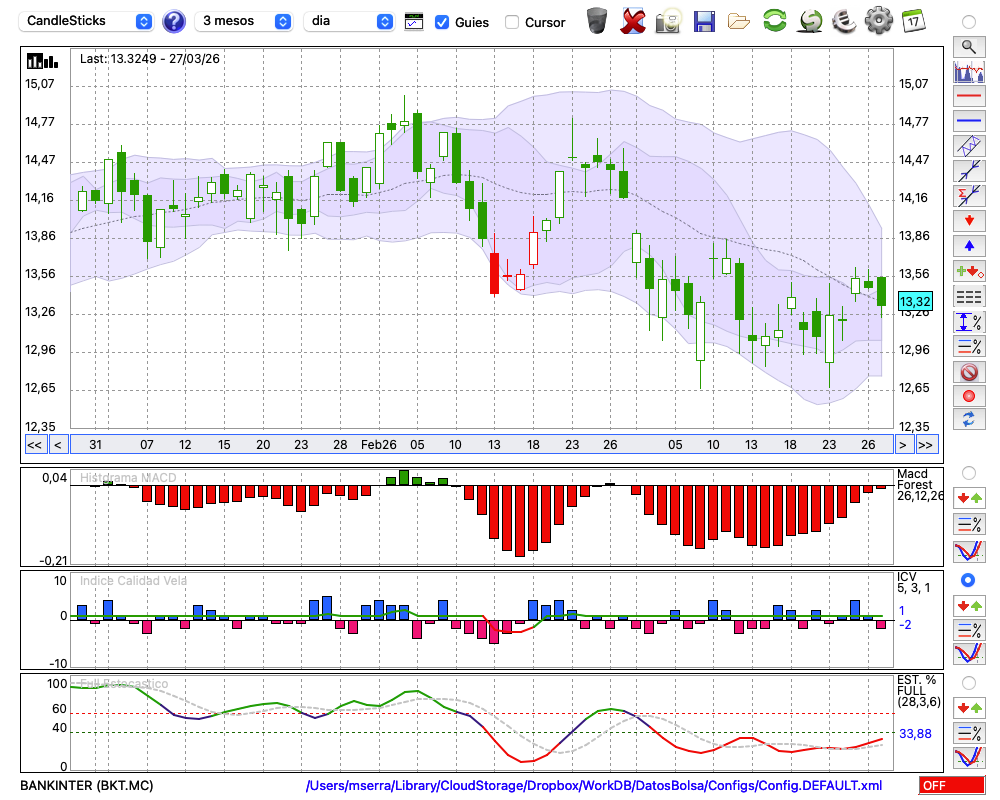Image resolution: width=1000 pixels, height=800 pixels.
Task: Select the MACD panel radio button
Action: coord(969,473)
